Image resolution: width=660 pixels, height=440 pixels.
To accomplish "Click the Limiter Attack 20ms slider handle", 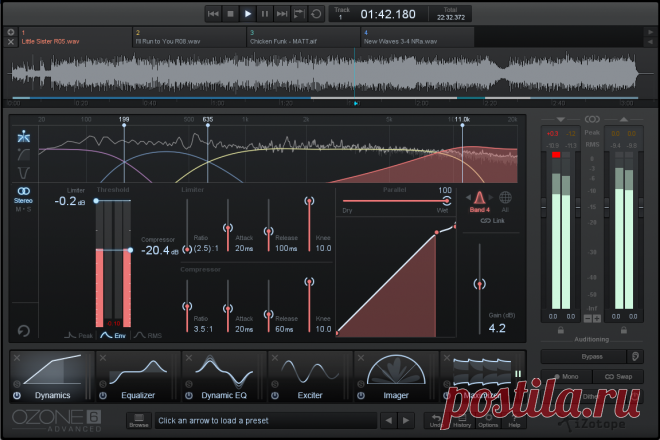I will (x=228, y=228).
